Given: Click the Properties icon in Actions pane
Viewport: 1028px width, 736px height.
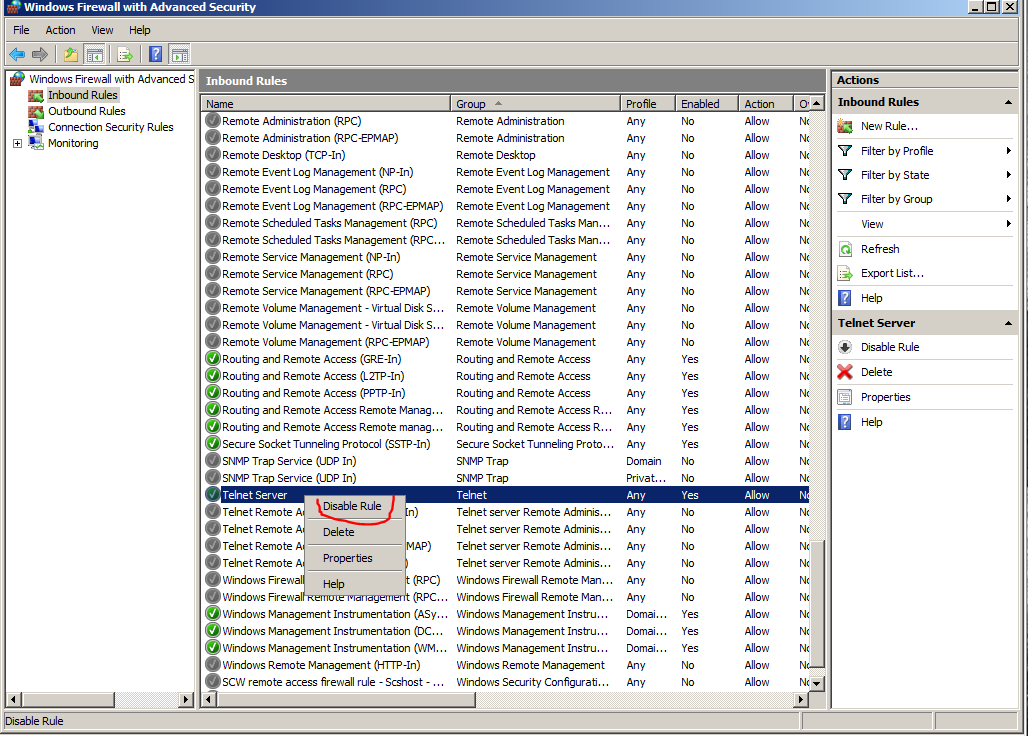Looking at the screenshot, I should tap(845, 397).
